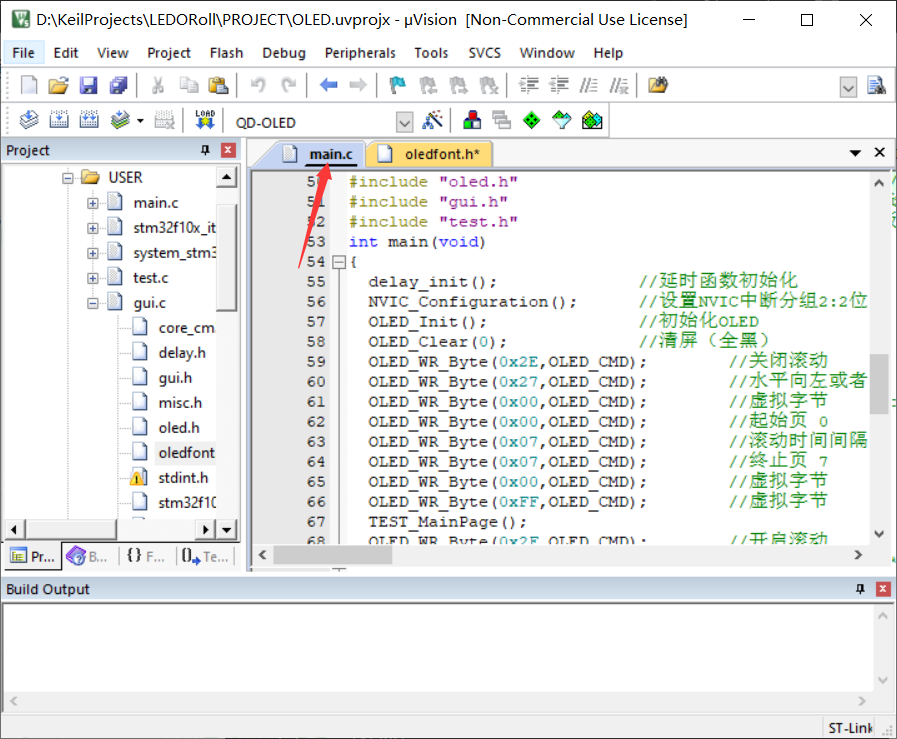Click the Select Software Packs icon

(562, 120)
